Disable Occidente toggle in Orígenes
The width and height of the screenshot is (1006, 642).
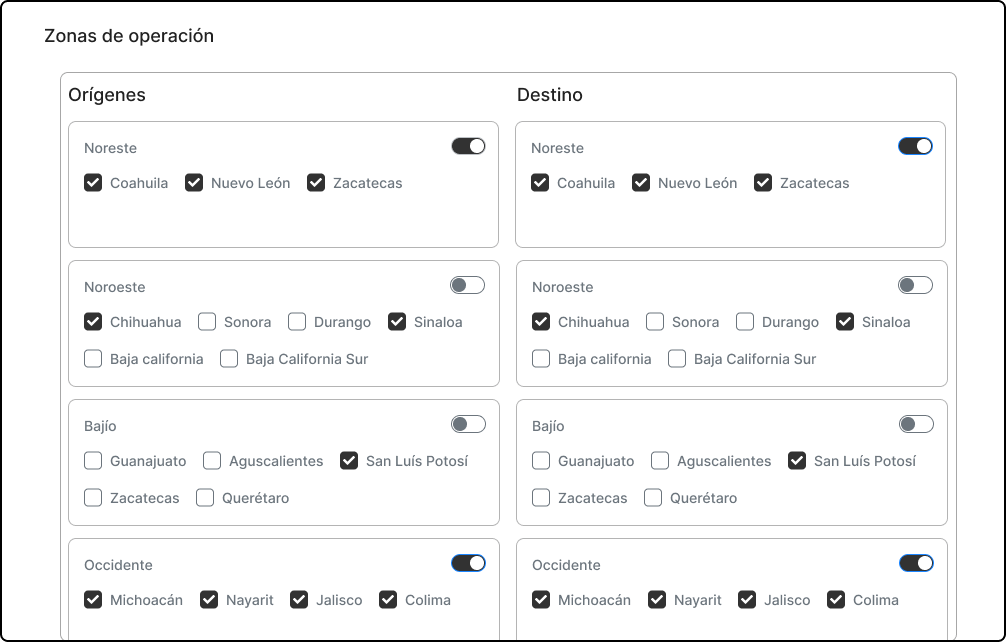(x=468, y=563)
